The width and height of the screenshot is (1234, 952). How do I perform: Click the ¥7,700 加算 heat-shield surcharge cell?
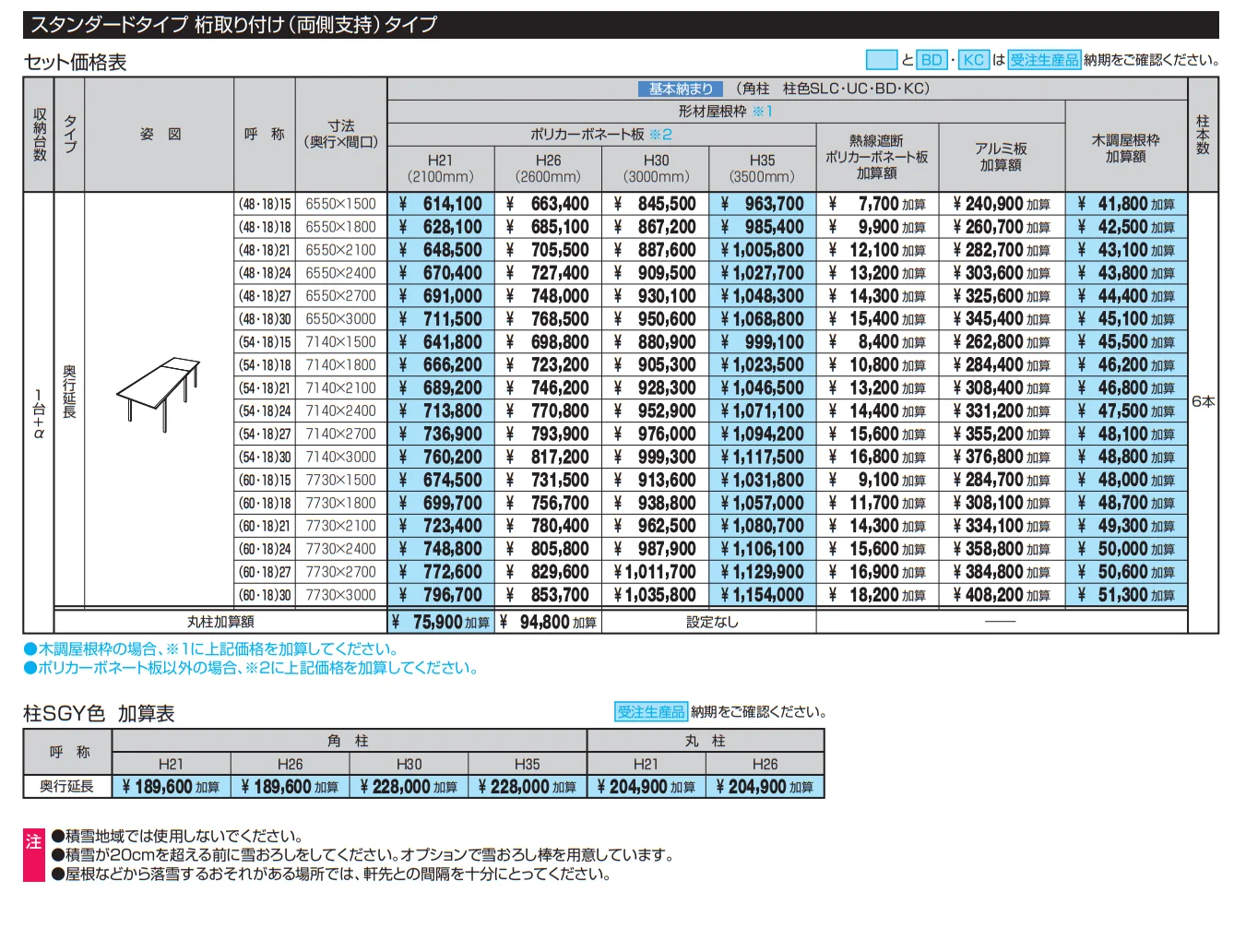pyautogui.click(x=877, y=204)
